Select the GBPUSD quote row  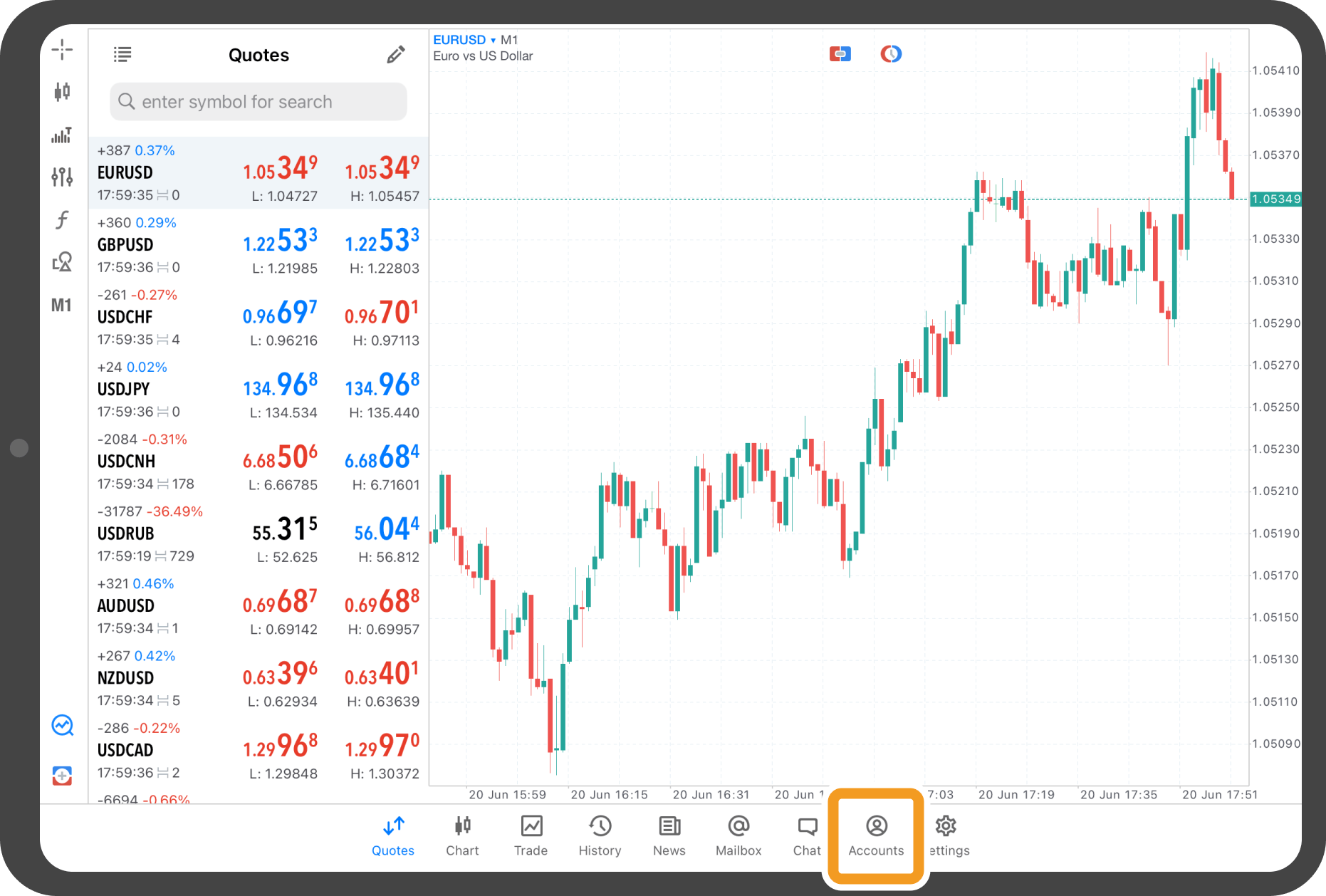(x=259, y=245)
